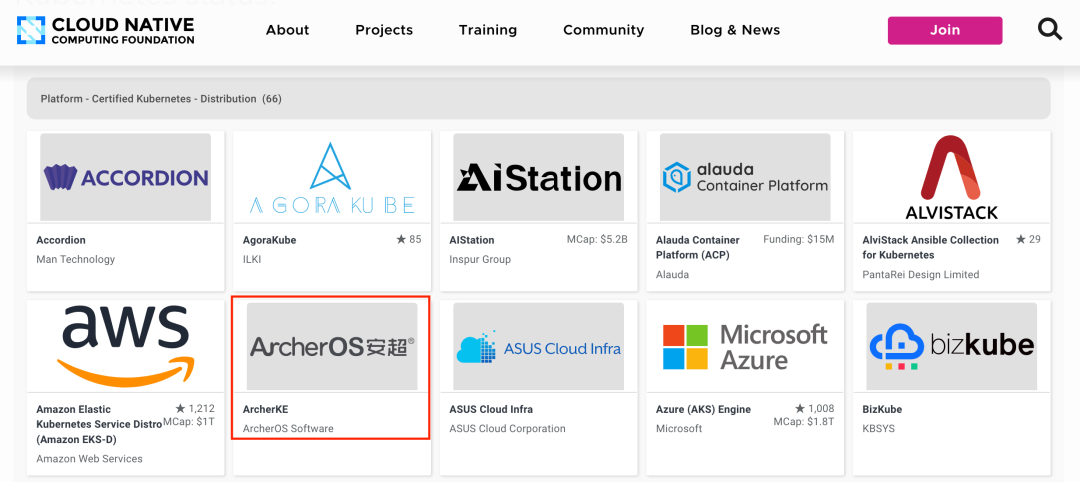
Task: Open the Projects menu item
Action: [384, 30]
